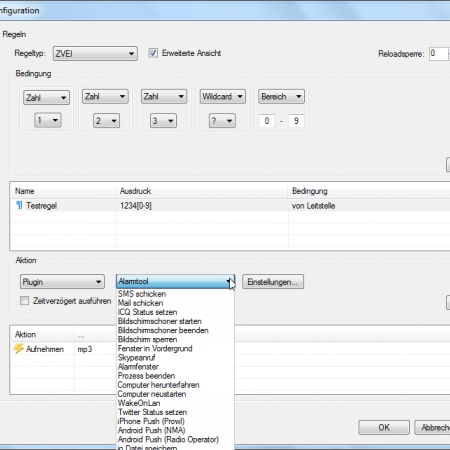Viewport: 450px width, 450px height.
Task: Choose Computer neustarten option
Action: tap(175, 394)
